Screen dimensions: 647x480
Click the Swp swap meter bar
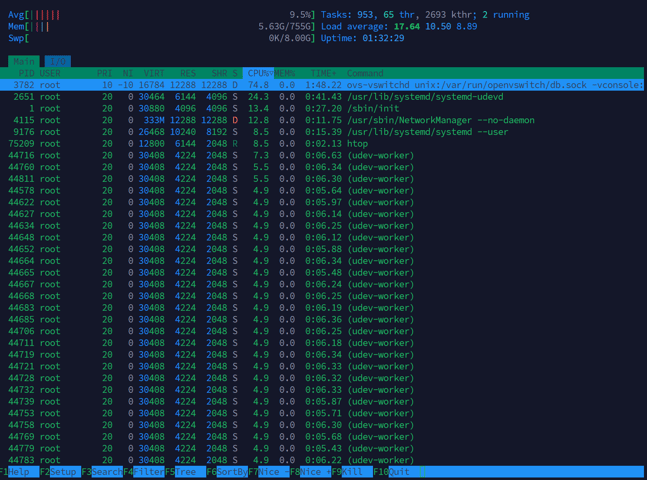point(161,38)
